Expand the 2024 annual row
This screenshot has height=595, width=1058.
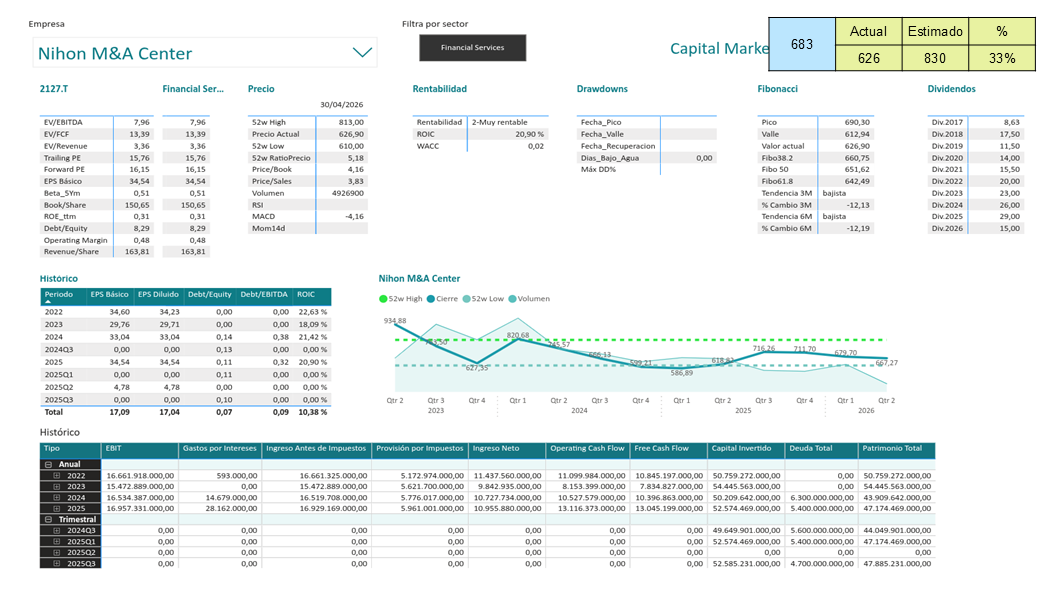57,498
